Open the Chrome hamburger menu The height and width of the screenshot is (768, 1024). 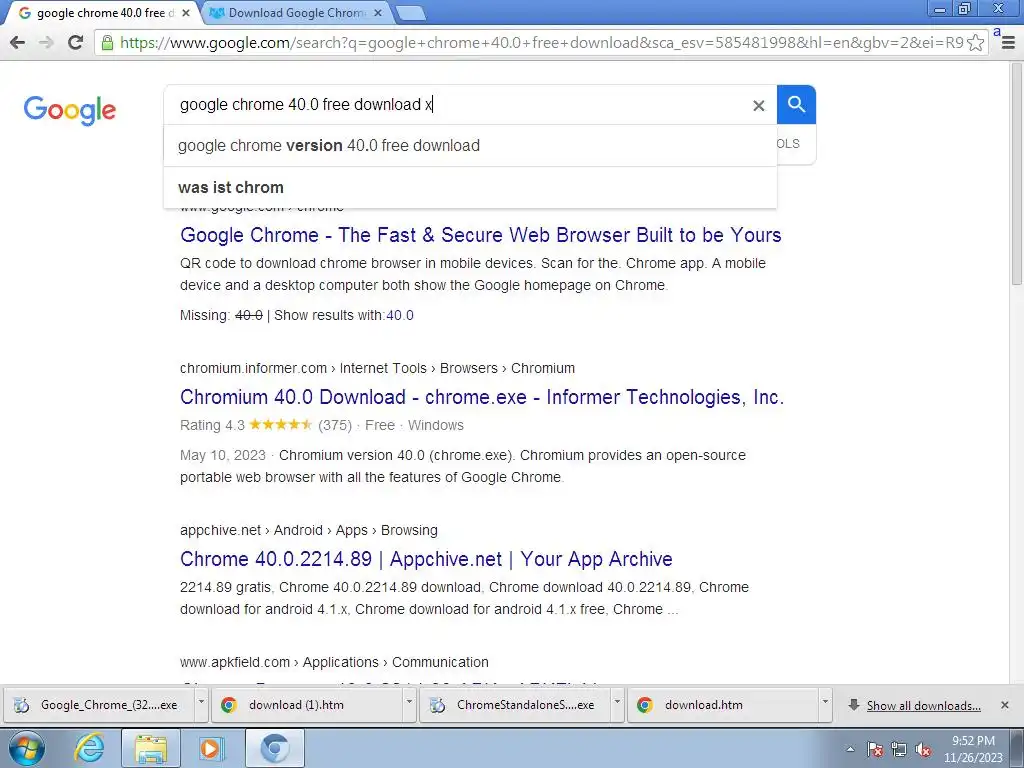(1008, 43)
